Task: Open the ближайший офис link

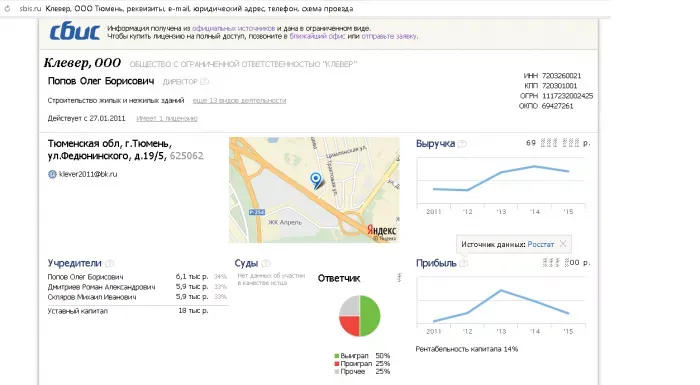Action: pyautogui.click(x=317, y=36)
